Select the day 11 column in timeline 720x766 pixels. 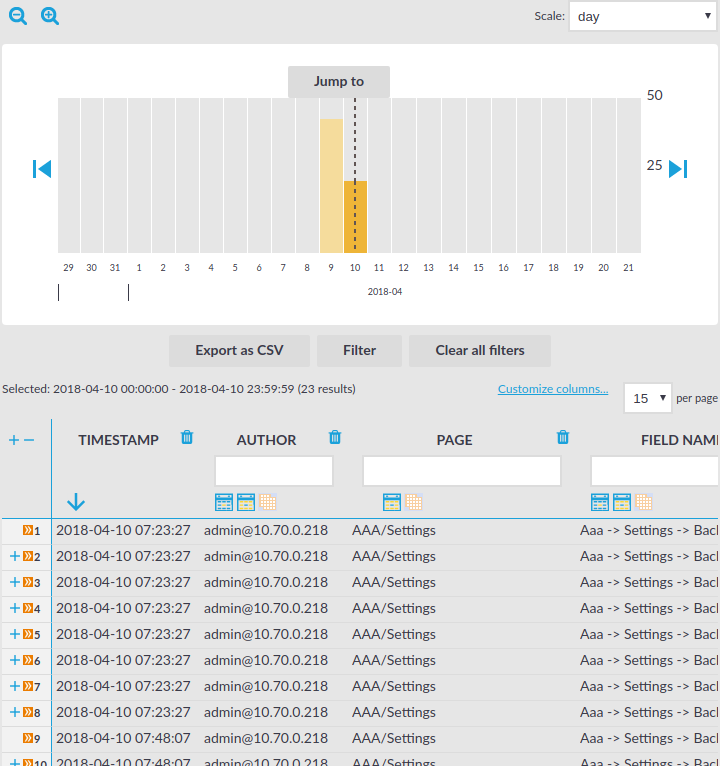point(380,175)
